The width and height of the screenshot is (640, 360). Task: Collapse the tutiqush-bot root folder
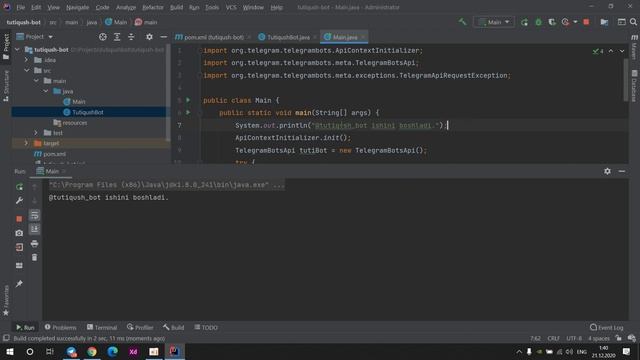coord(17,49)
